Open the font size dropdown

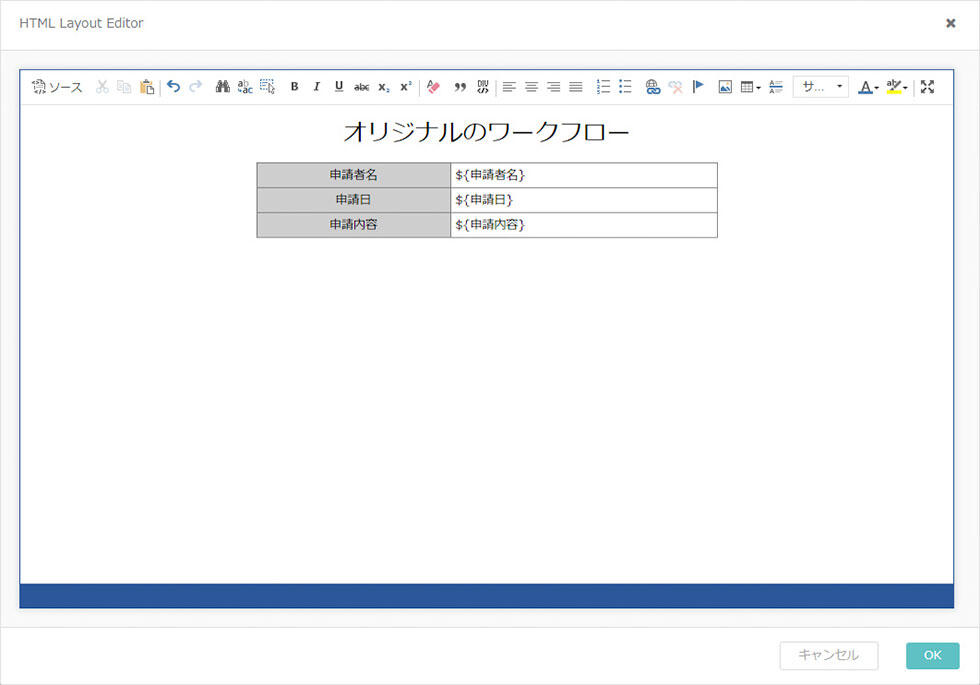click(x=821, y=87)
